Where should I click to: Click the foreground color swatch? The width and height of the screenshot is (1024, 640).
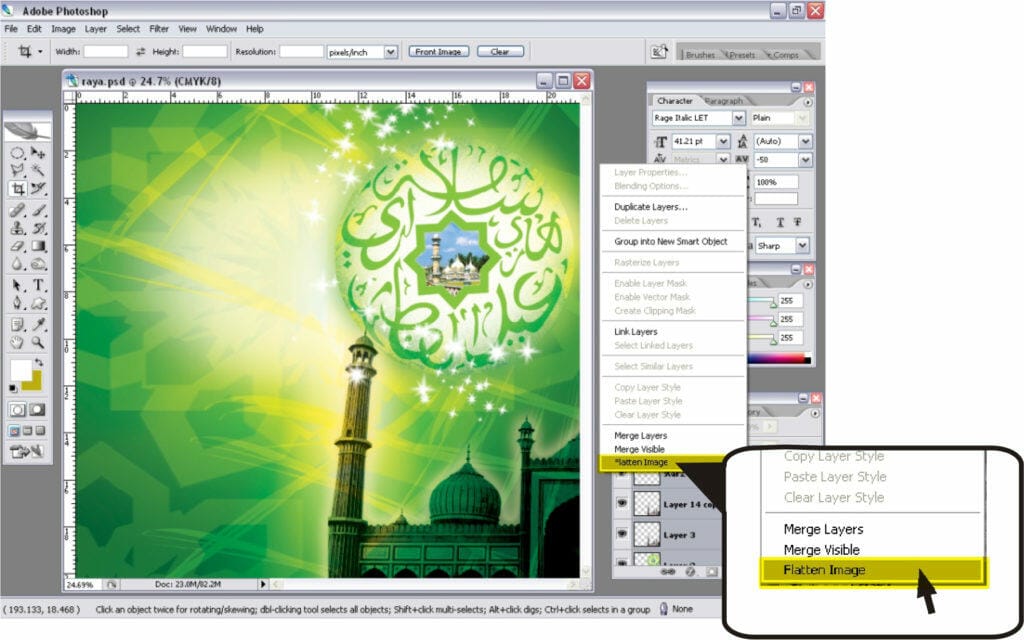(20, 370)
